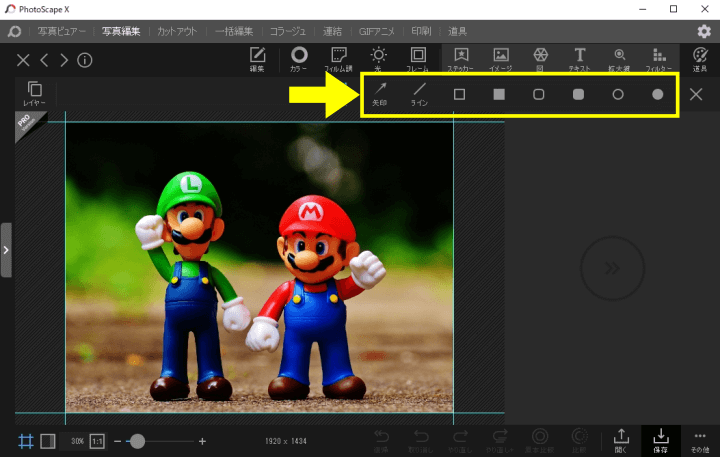Open the カラー (Color) tool
This screenshot has width=720, height=457.
299,59
